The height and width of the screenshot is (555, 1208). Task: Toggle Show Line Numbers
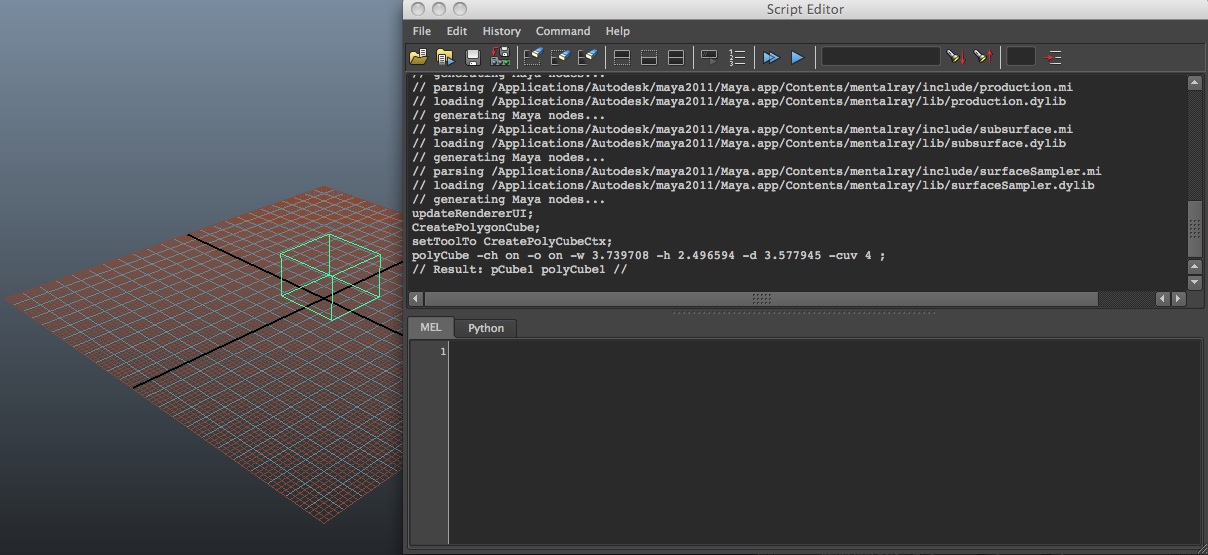(737, 57)
